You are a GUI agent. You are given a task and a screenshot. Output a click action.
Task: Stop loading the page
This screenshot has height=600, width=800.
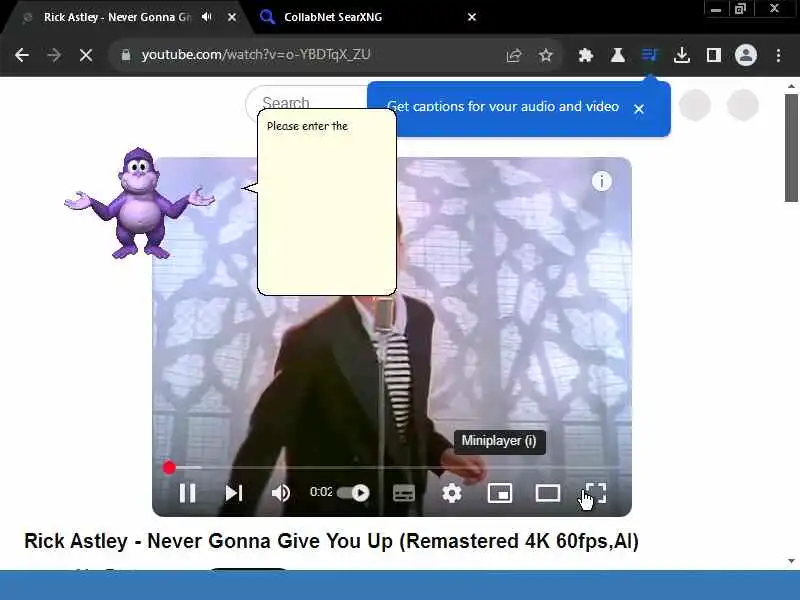[x=86, y=55]
